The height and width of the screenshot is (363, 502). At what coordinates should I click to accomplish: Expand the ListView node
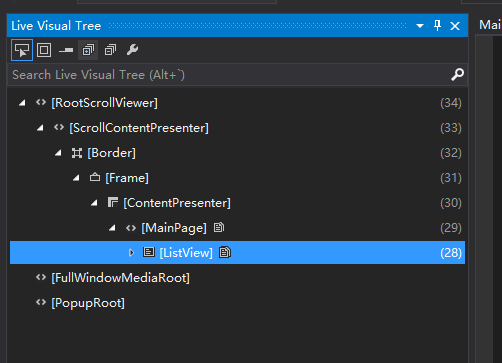click(131, 253)
